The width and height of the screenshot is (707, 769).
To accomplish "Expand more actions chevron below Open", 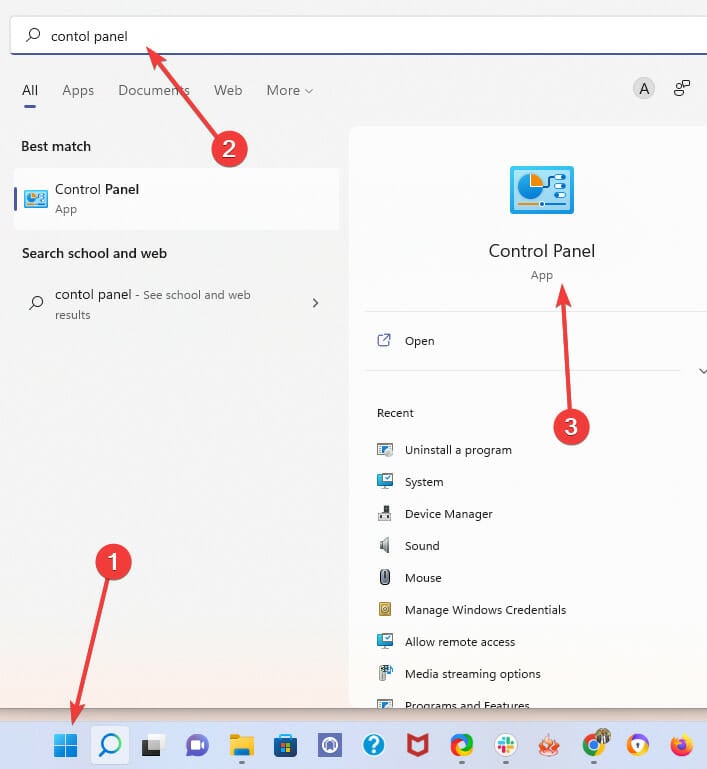I will tap(702, 371).
